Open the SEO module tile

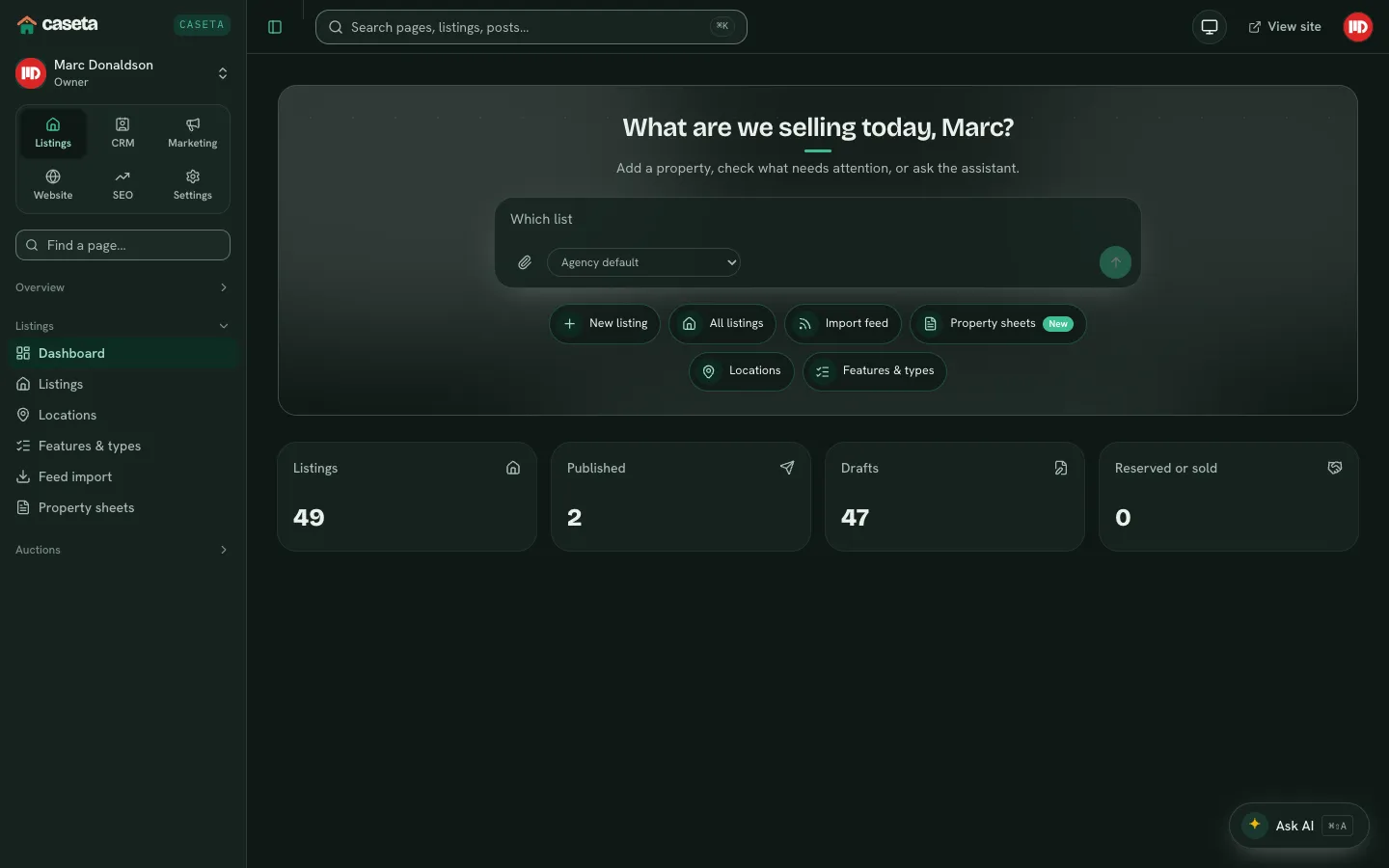tap(123, 185)
